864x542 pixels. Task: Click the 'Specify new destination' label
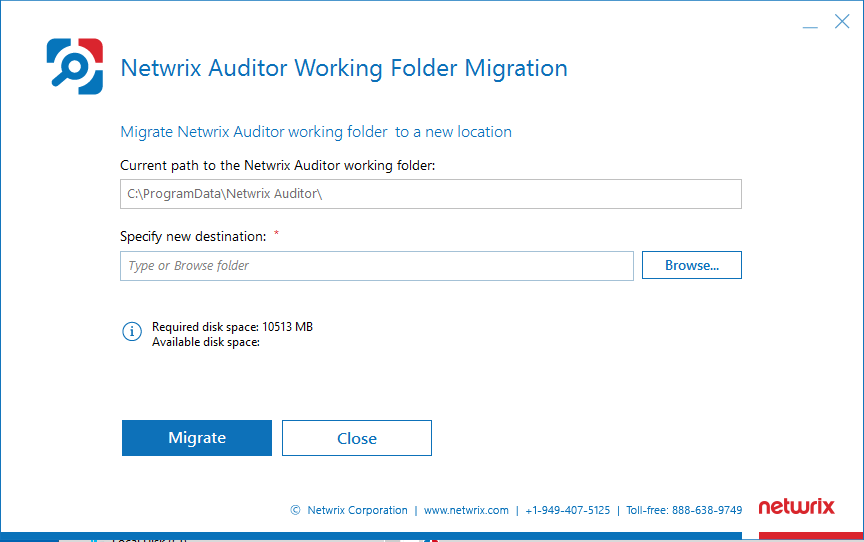click(193, 236)
